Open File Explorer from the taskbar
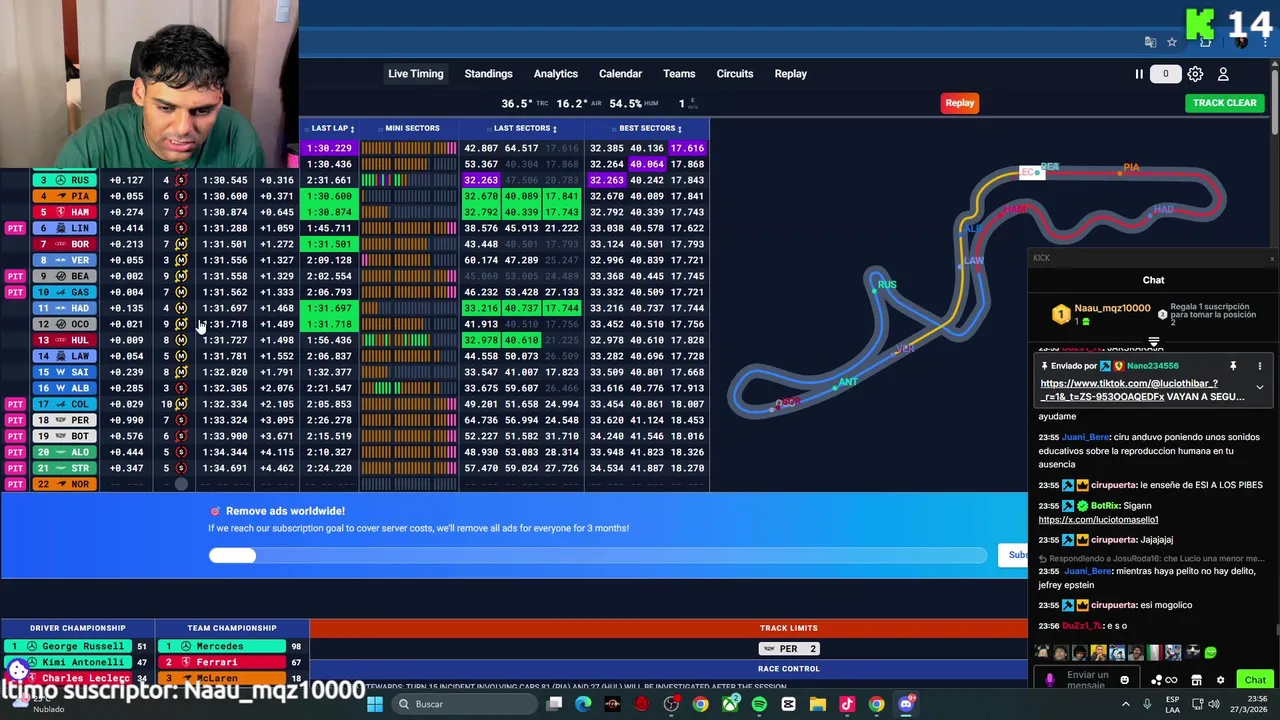 coord(817,704)
